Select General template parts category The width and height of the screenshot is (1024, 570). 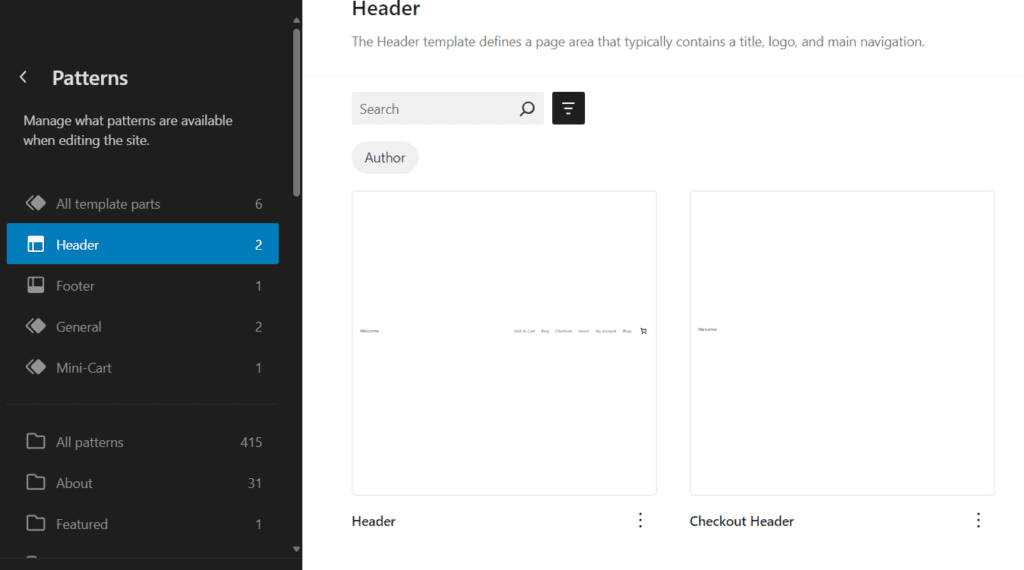tap(143, 326)
